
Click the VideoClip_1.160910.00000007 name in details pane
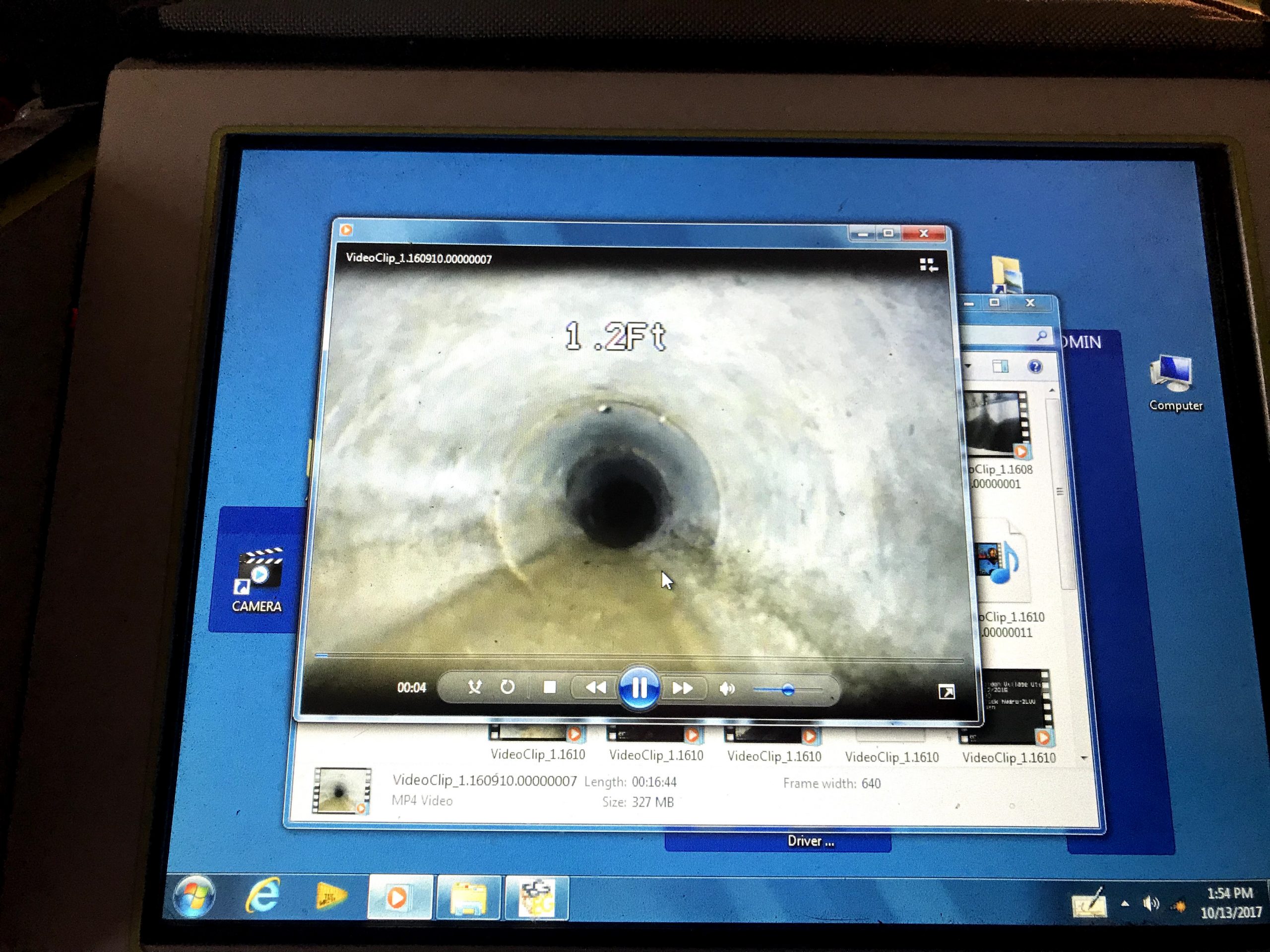(x=485, y=780)
